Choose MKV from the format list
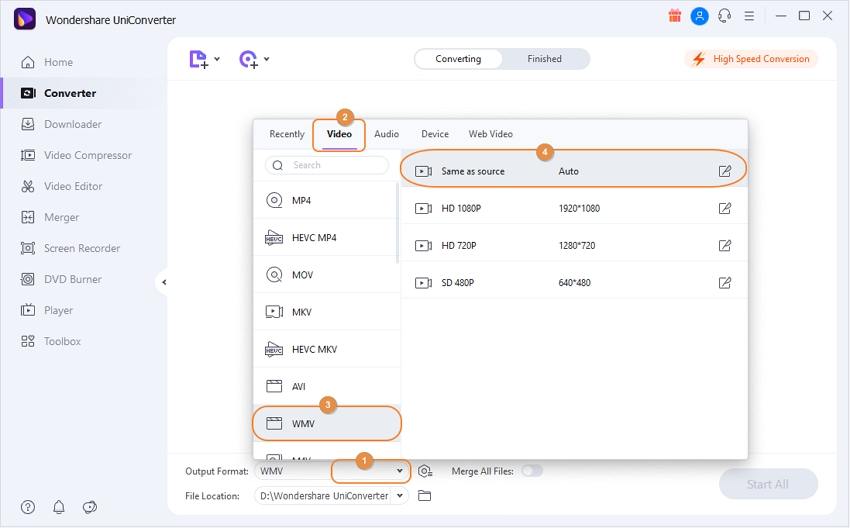The height and width of the screenshot is (528, 850). point(326,312)
